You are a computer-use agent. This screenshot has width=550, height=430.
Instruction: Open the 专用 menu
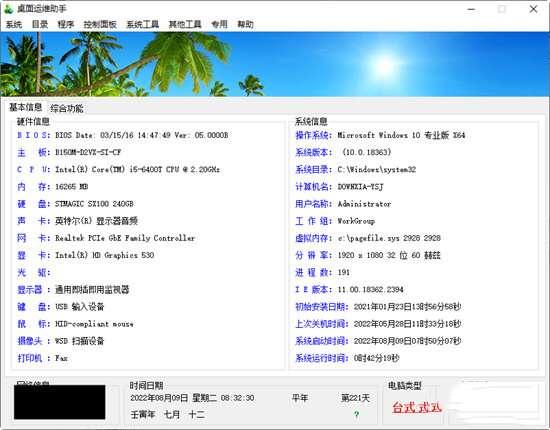pos(219,24)
